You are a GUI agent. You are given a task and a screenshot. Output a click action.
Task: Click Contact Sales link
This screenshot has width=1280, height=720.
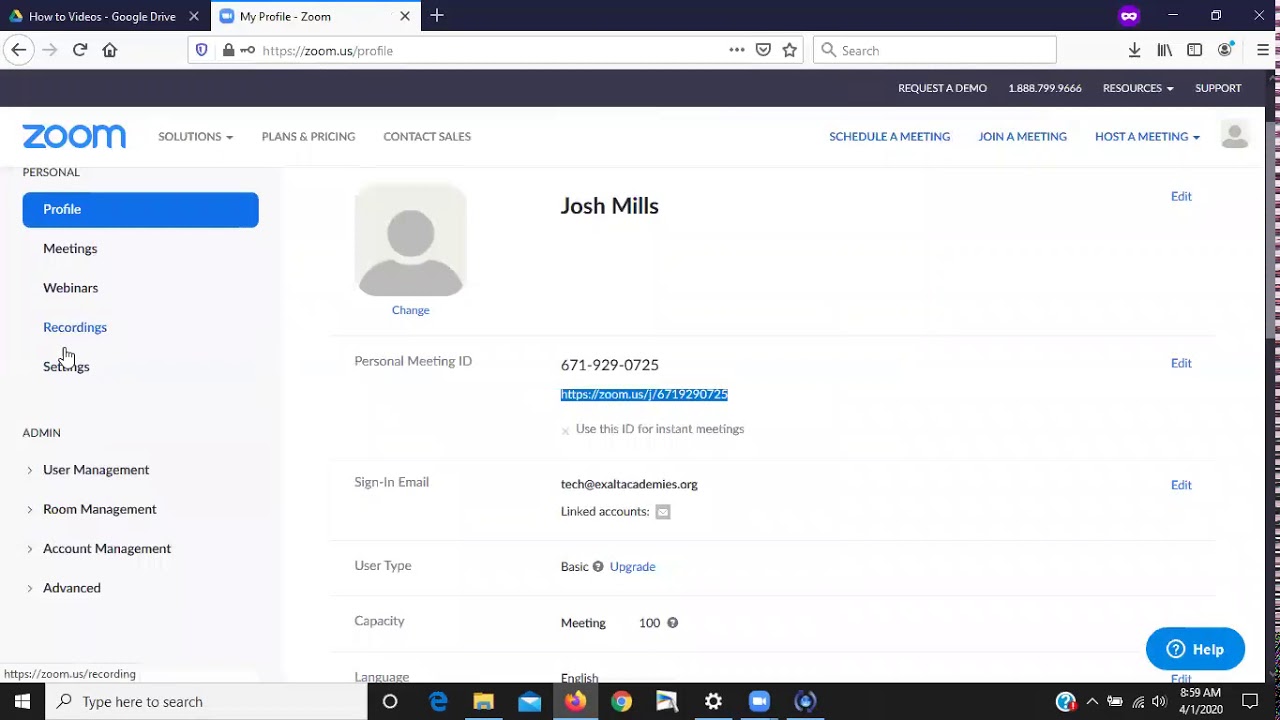[x=427, y=136]
